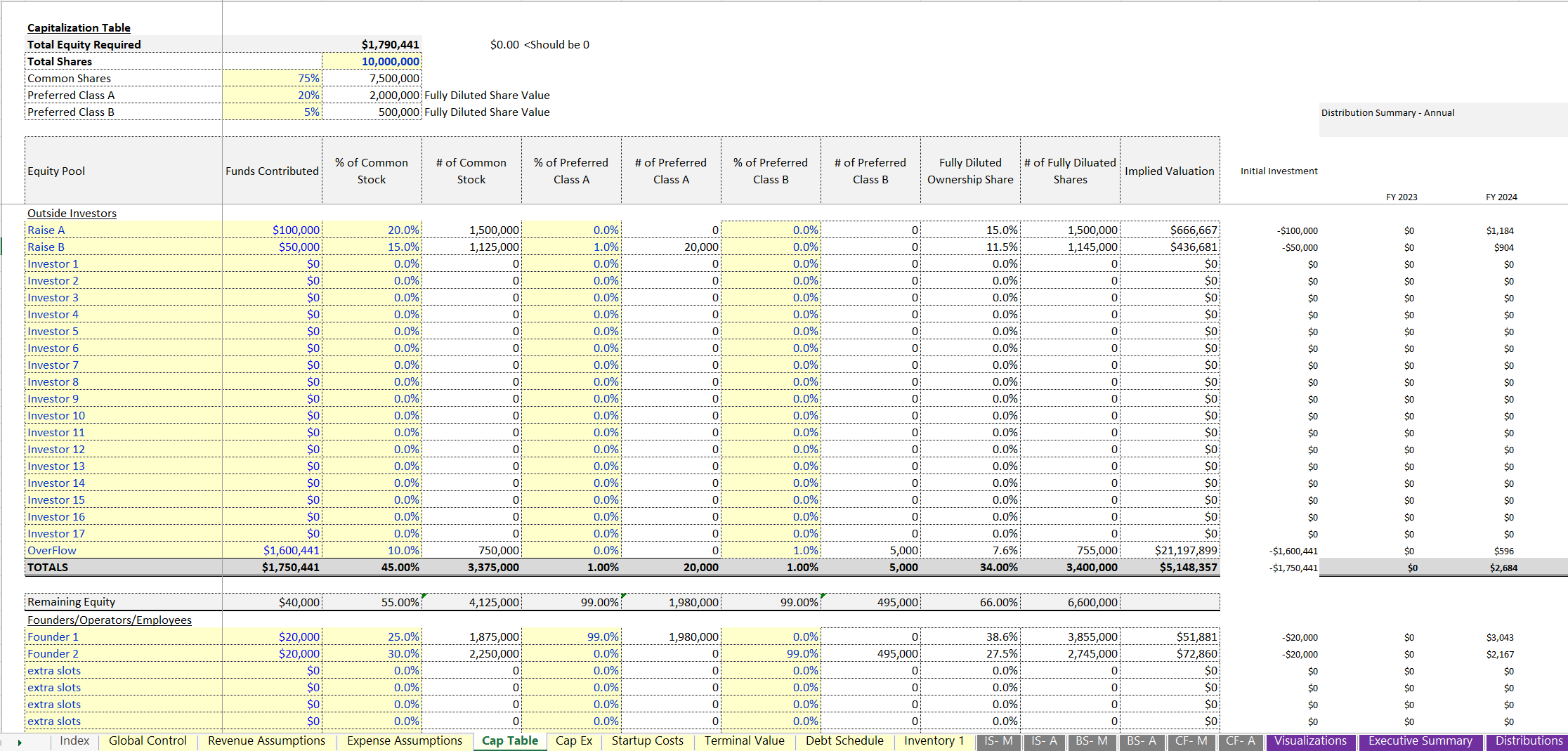Screen dimensions: 1568x751
Task: Click the TOTALS implied valuation $5,148,357
Action: point(1170,567)
